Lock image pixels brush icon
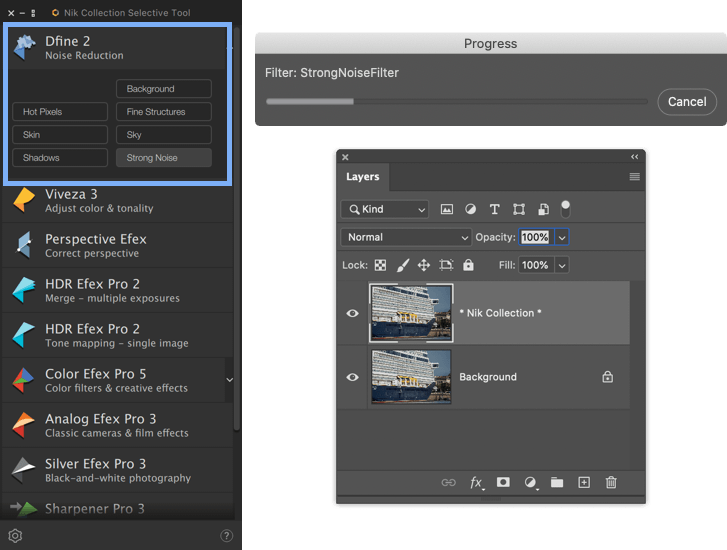Image resolution: width=727 pixels, height=550 pixels. 403,265
